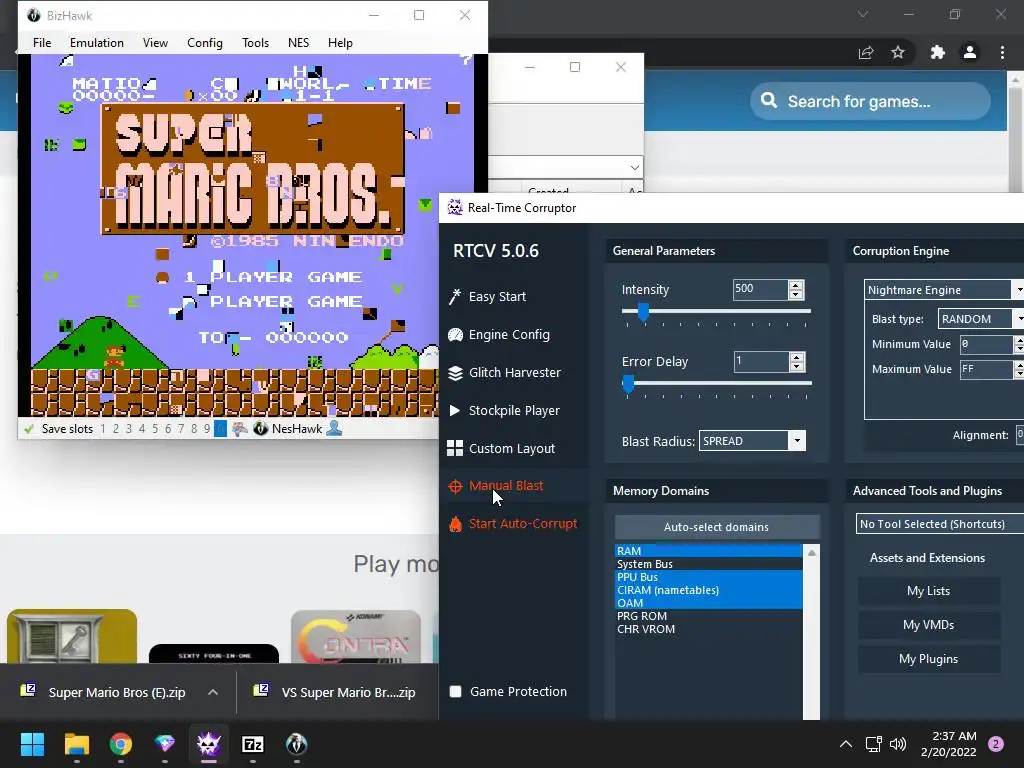Viewport: 1024px width, 768px height.
Task: Expand the Super Mario Bros (E).zip download options
Action: pyautogui.click(x=213, y=692)
